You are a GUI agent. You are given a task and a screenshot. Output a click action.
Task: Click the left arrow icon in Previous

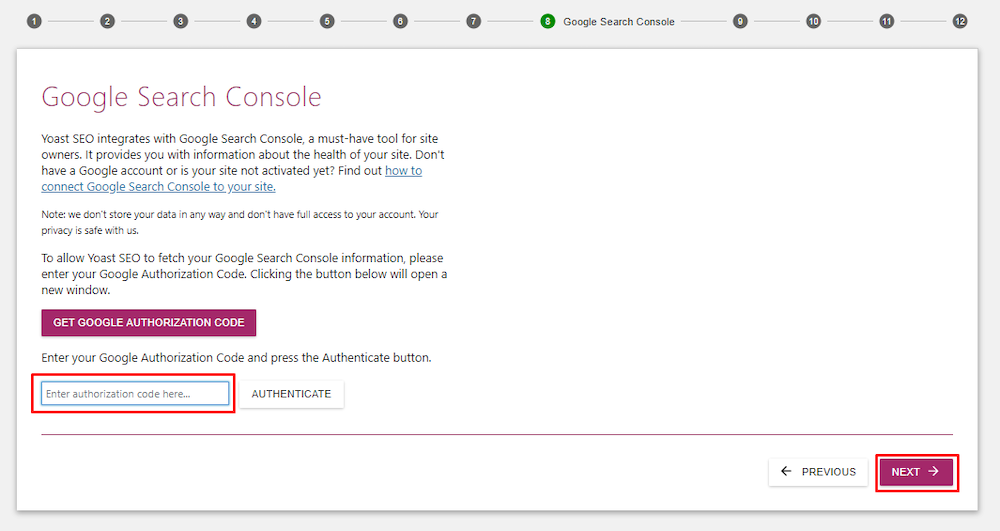[786, 472]
